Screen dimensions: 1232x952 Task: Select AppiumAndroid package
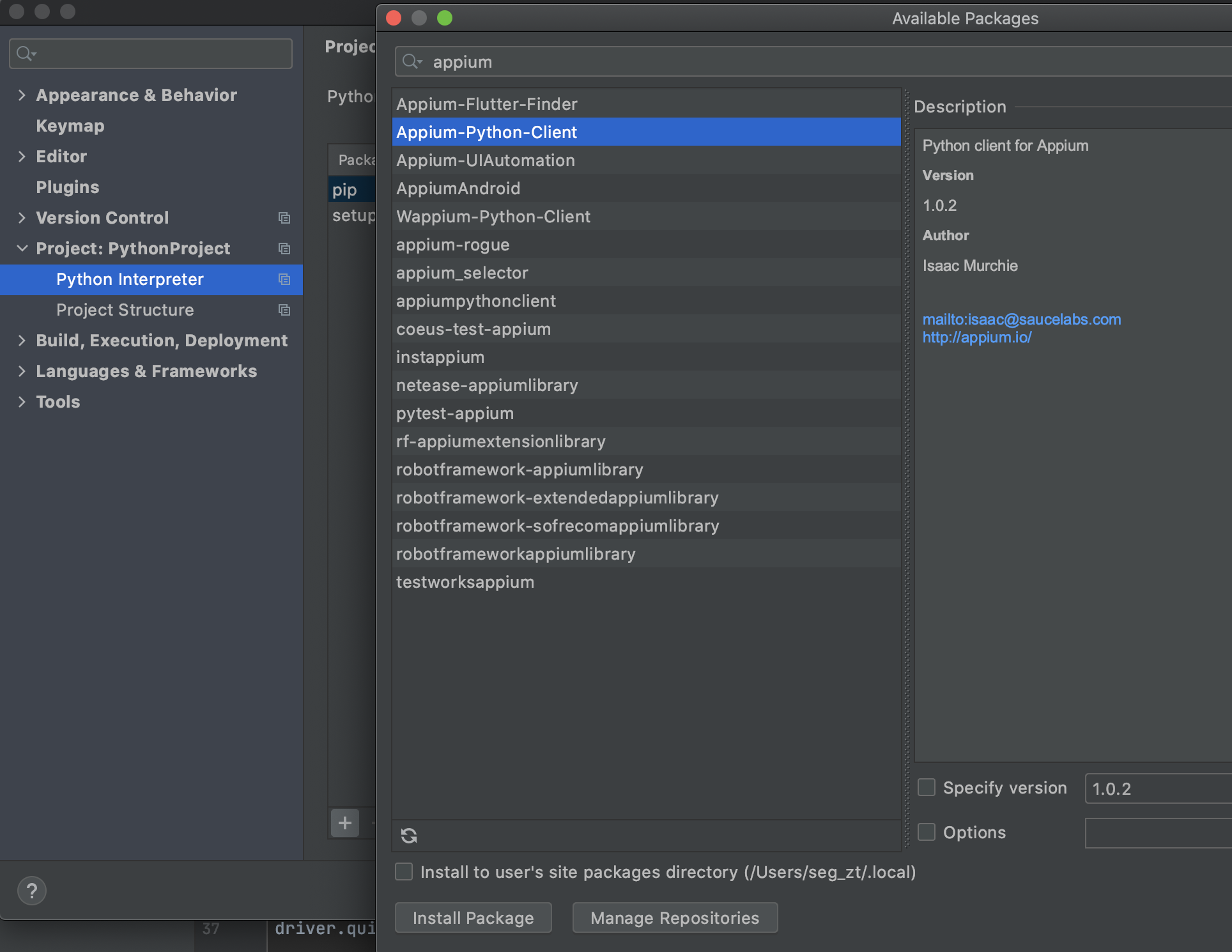tap(646, 188)
